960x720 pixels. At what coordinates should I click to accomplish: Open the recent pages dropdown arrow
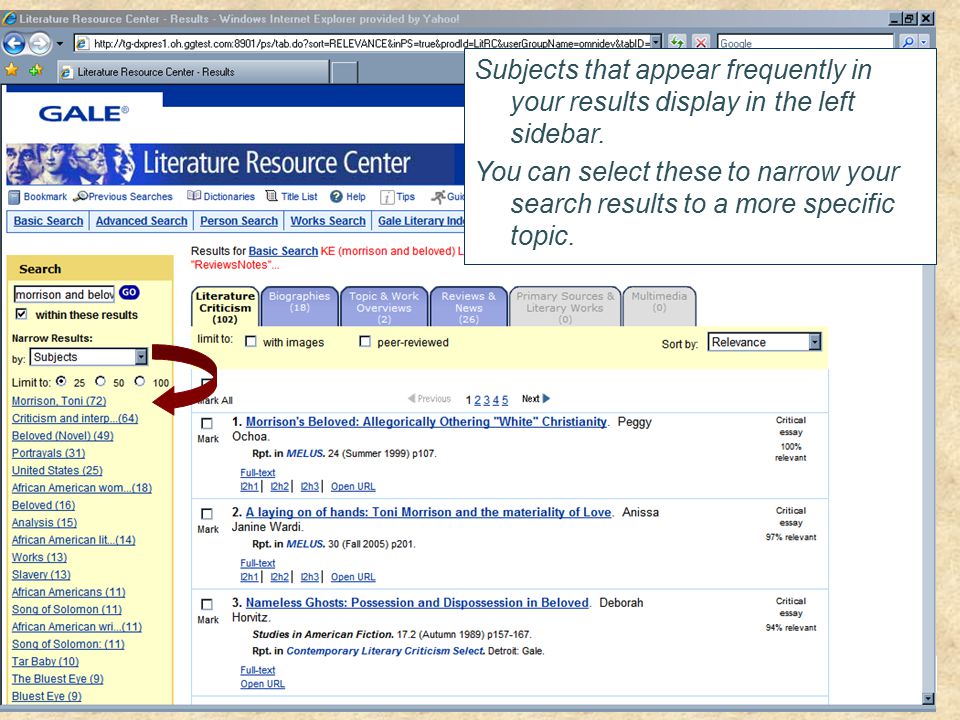[x=59, y=43]
